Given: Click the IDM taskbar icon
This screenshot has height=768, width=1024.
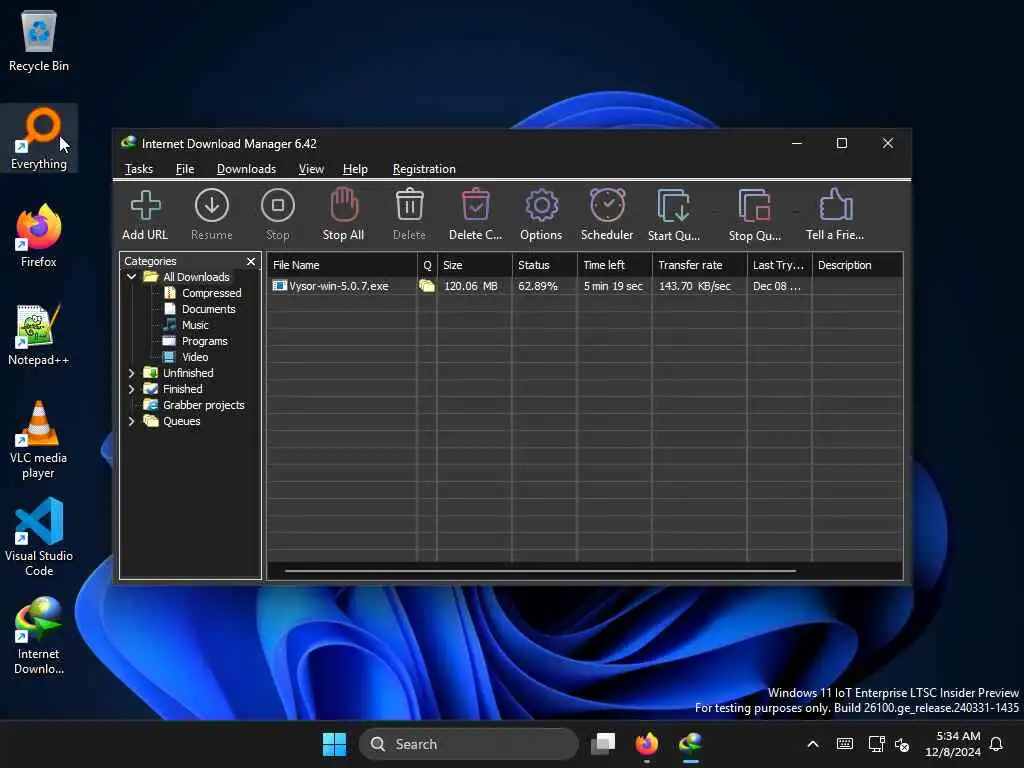Looking at the screenshot, I should pos(690,744).
